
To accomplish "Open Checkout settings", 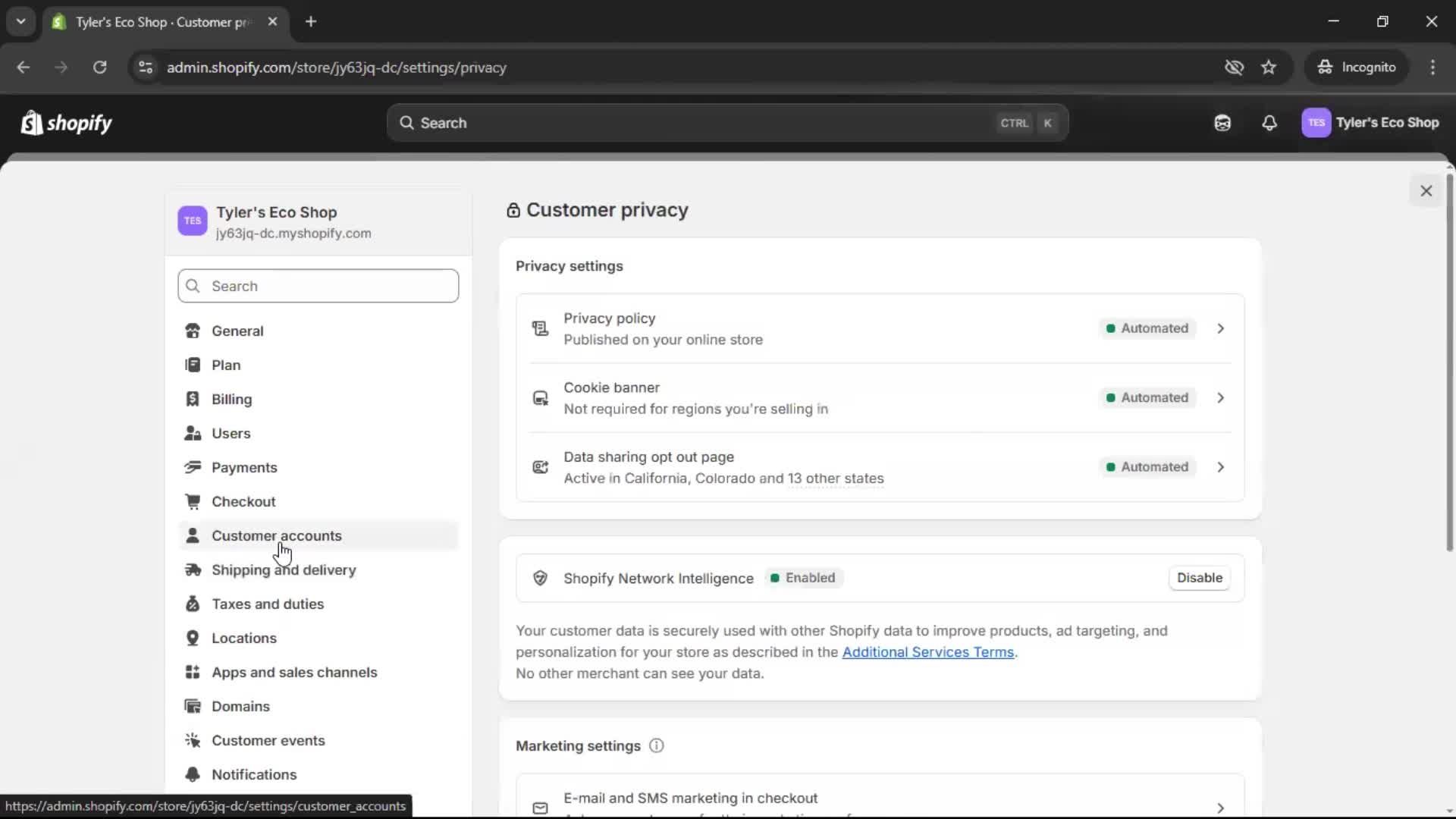I will click(x=318, y=501).
